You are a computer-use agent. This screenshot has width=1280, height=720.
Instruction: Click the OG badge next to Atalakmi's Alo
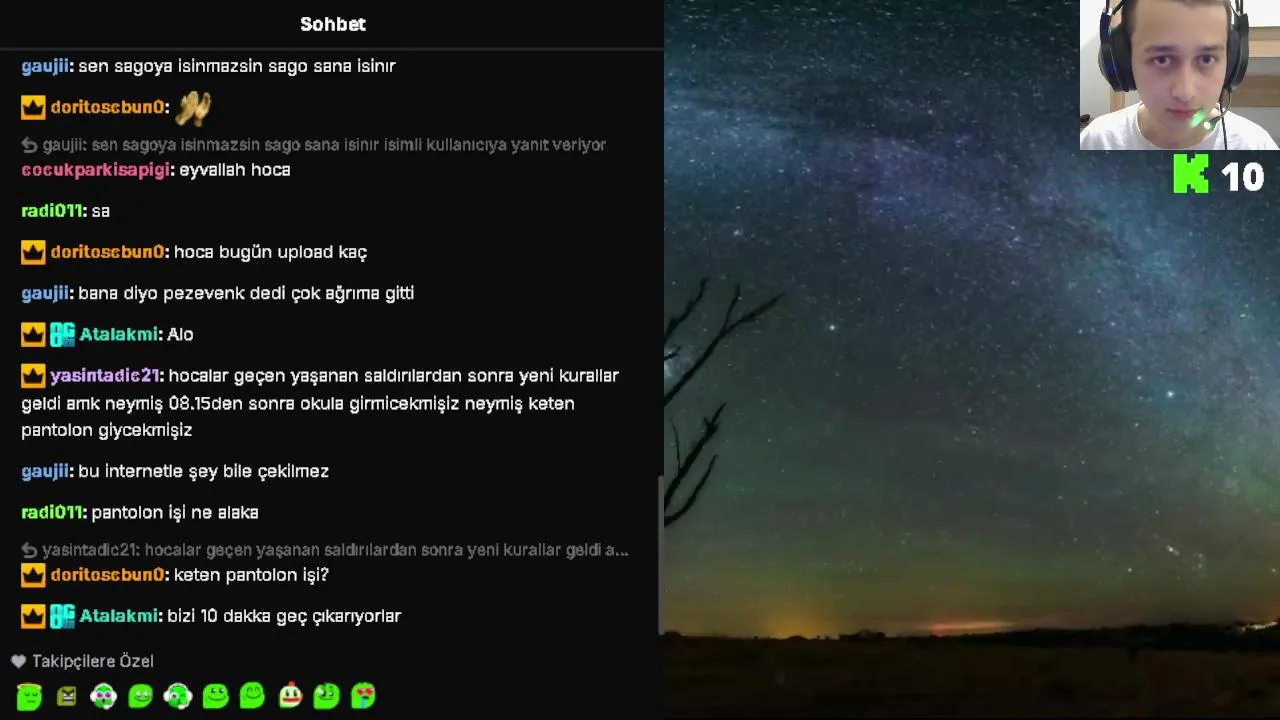coord(62,334)
